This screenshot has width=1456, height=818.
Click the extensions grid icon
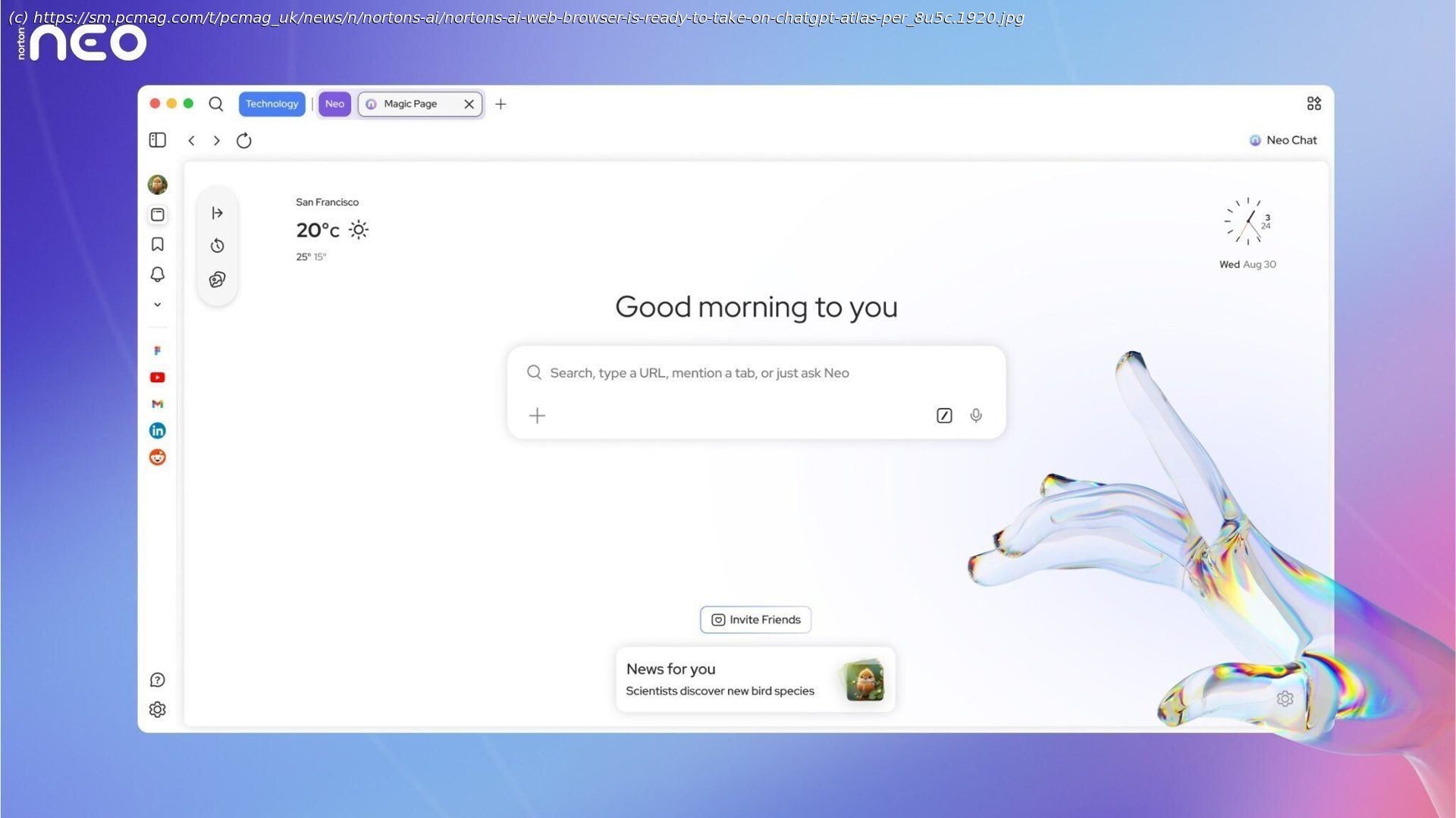(1313, 104)
